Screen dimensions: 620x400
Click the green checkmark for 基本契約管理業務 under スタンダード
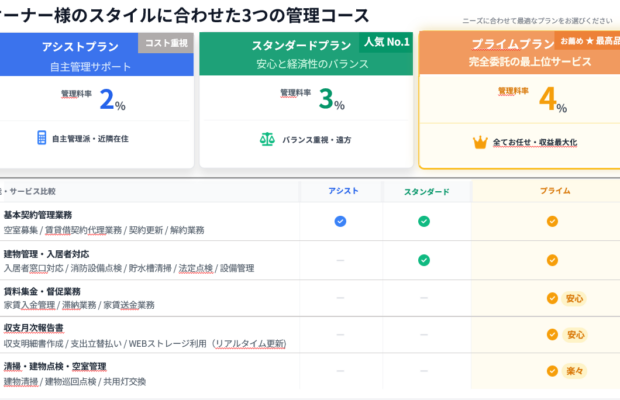pos(424,221)
